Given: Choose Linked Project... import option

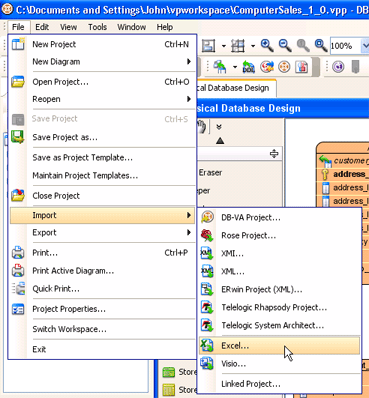Looking at the screenshot, I should tap(279, 384).
